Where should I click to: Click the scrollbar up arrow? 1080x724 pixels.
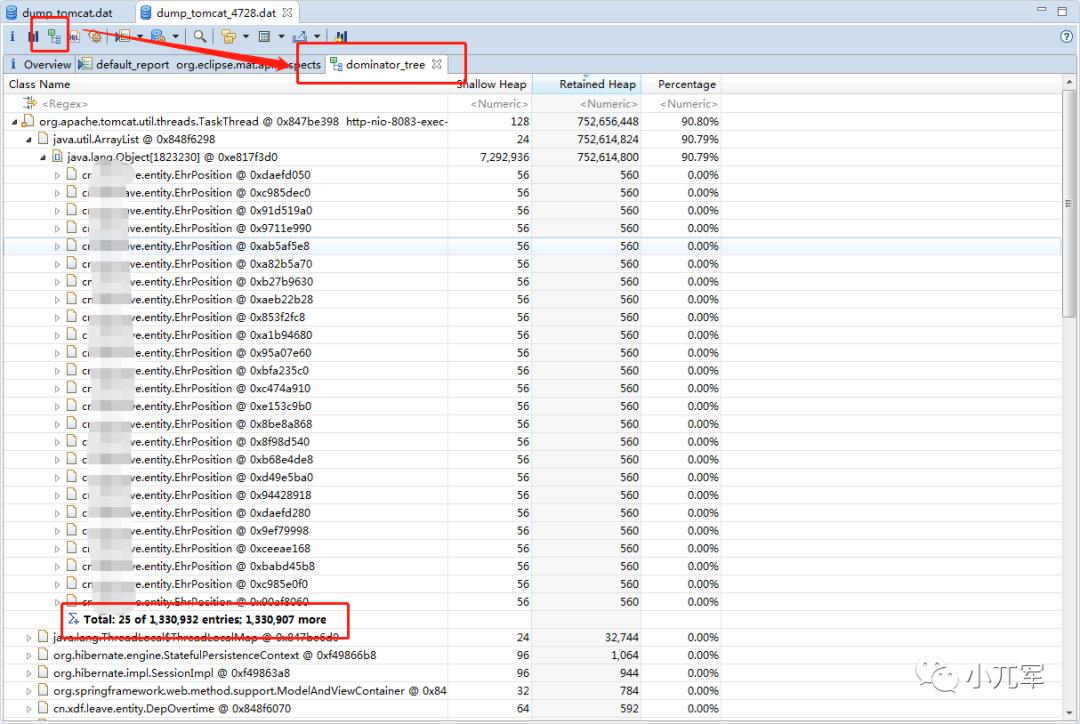point(1069,82)
